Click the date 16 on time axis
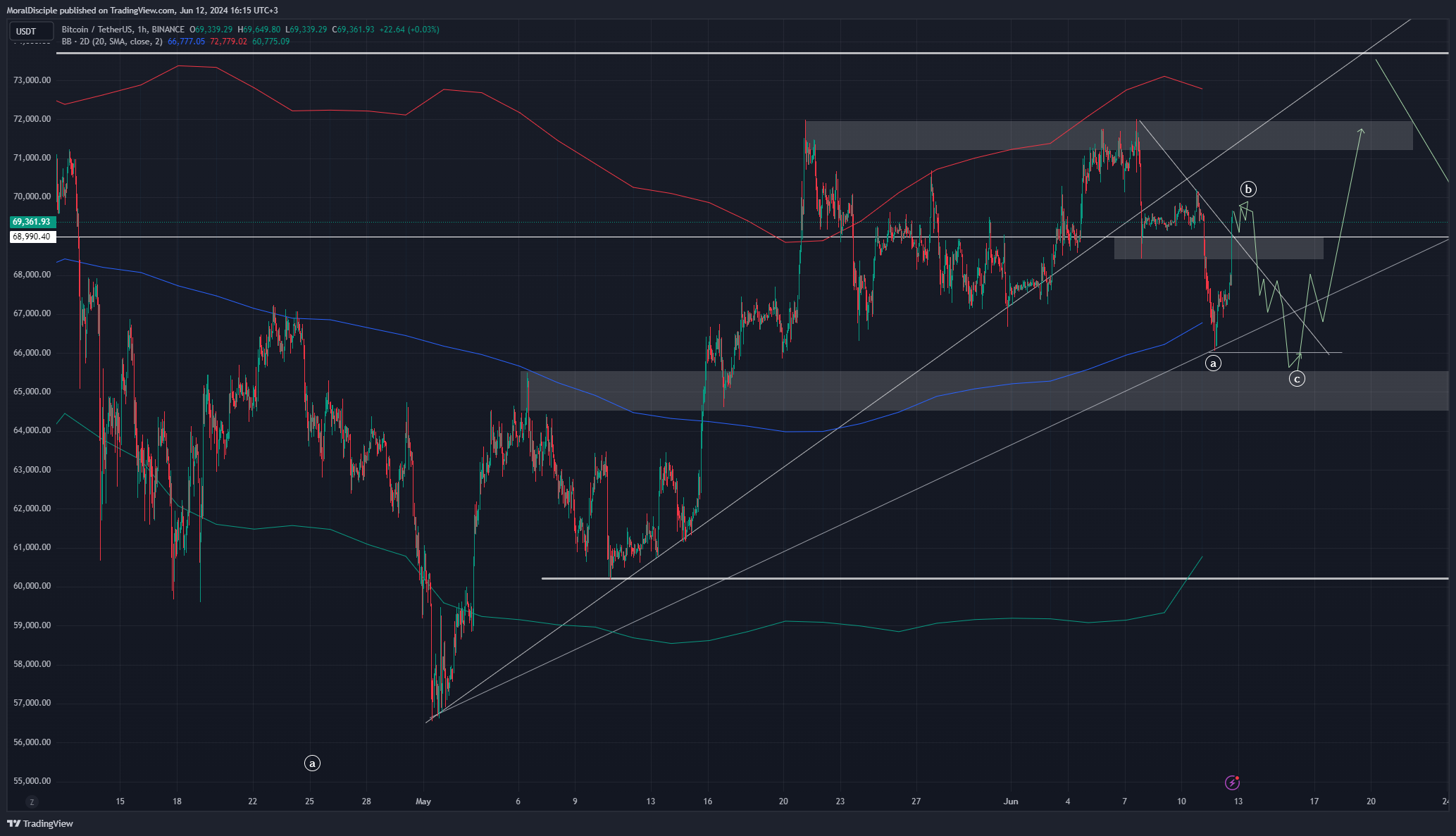The height and width of the screenshot is (836, 1456). click(708, 801)
